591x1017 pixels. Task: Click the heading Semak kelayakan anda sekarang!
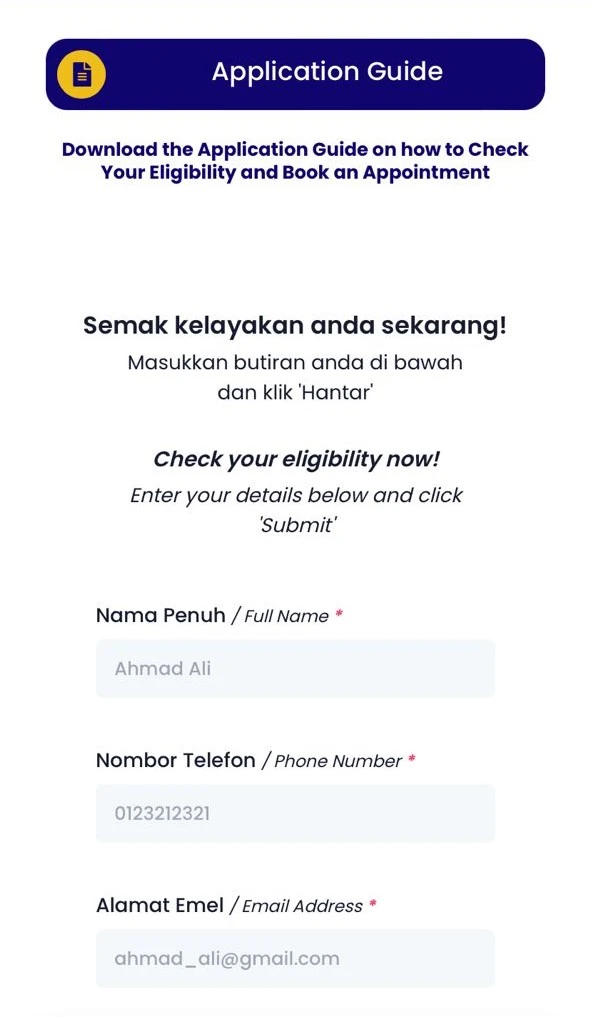[295, 325]
